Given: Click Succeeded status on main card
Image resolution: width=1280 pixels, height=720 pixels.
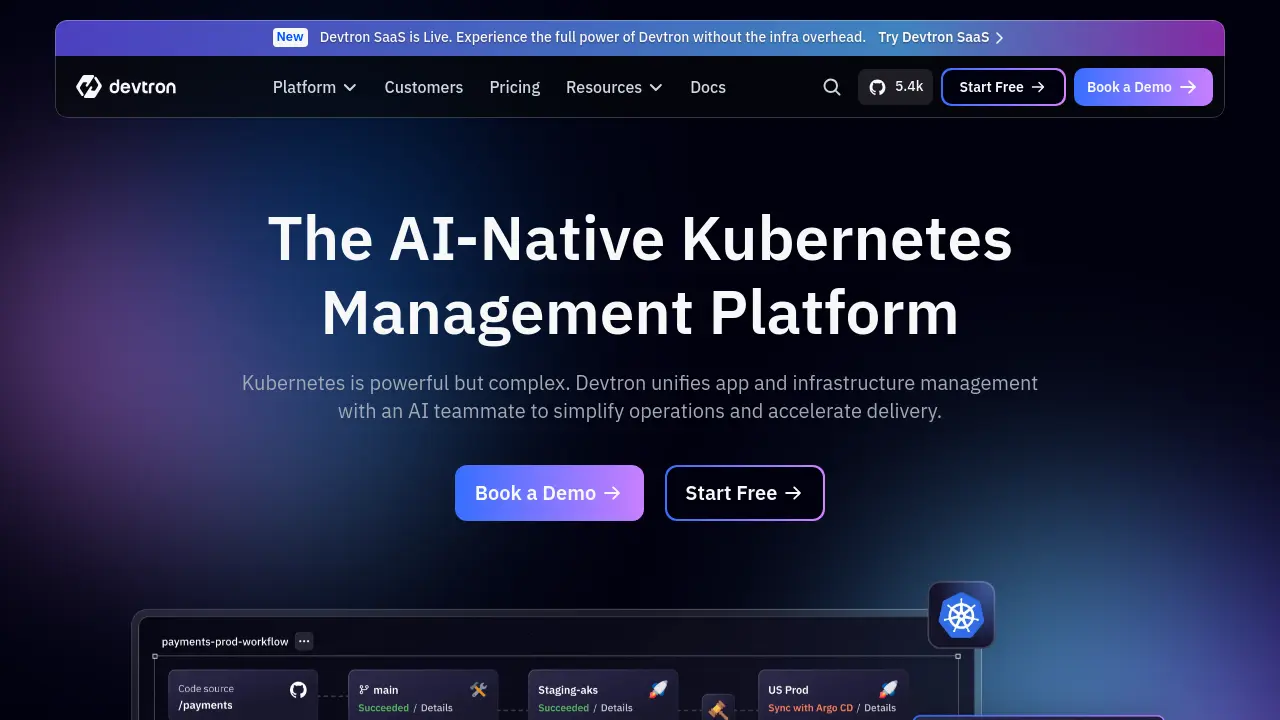Looking at the screenshot, I should (x=384, y=708).
